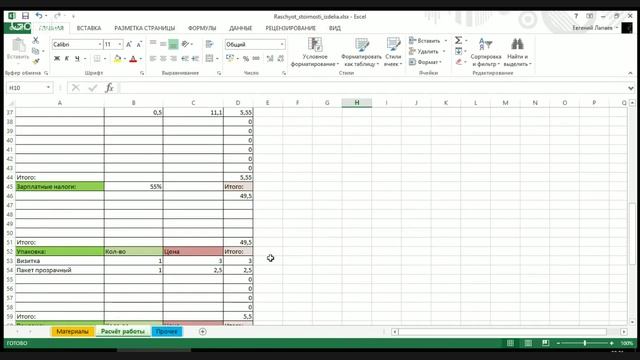Align text right
640x360 pixels.
[x=173, y=59]
